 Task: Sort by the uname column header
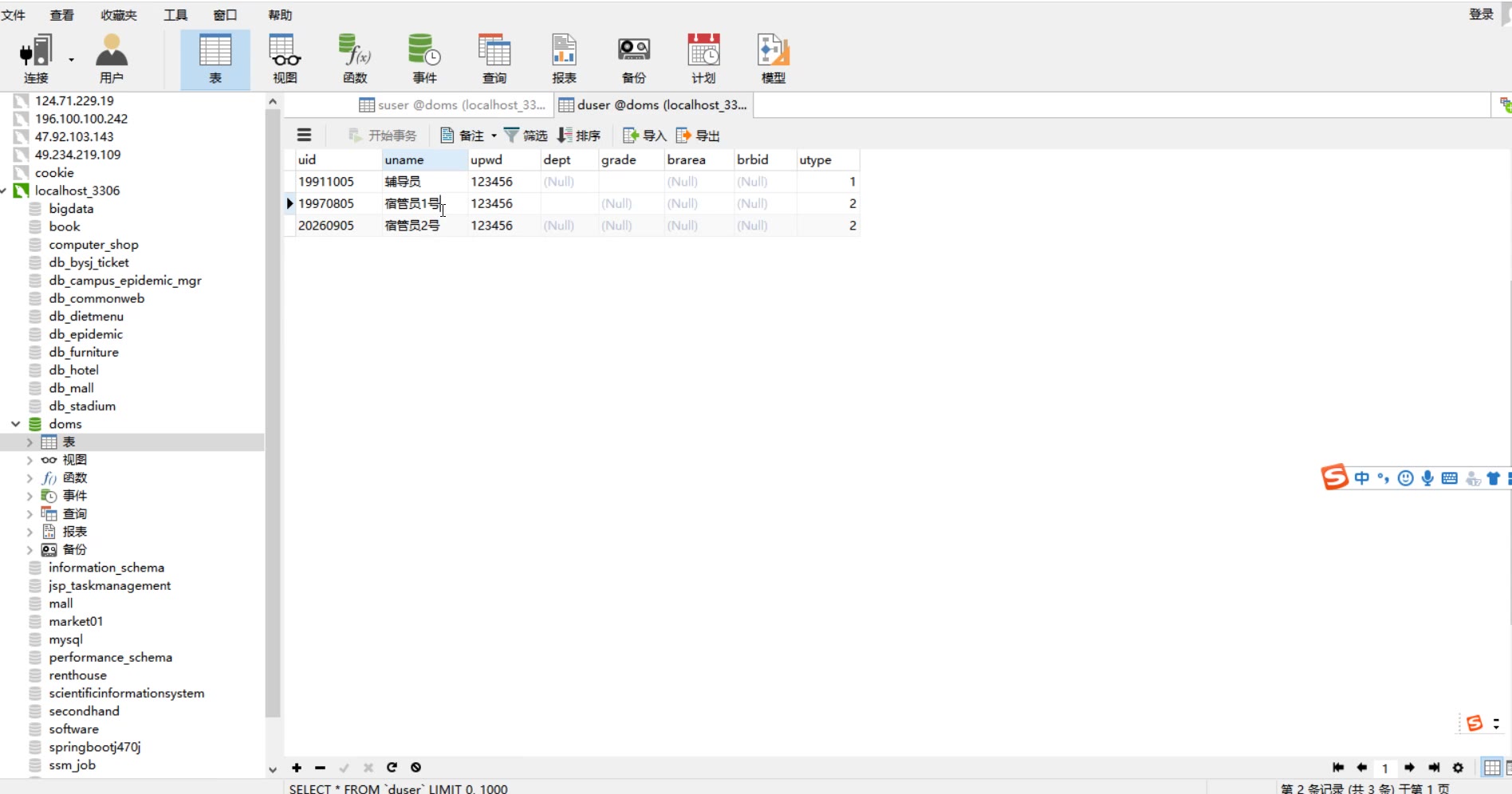click(x=424, y=160)
